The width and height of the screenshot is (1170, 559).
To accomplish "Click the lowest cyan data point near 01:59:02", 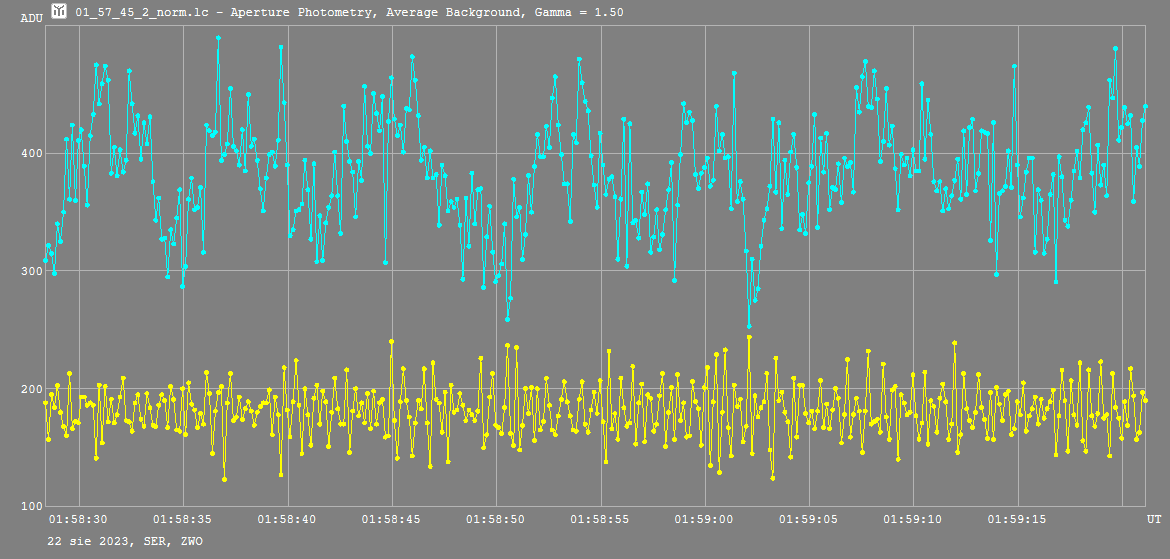I will tap(749, 326).
